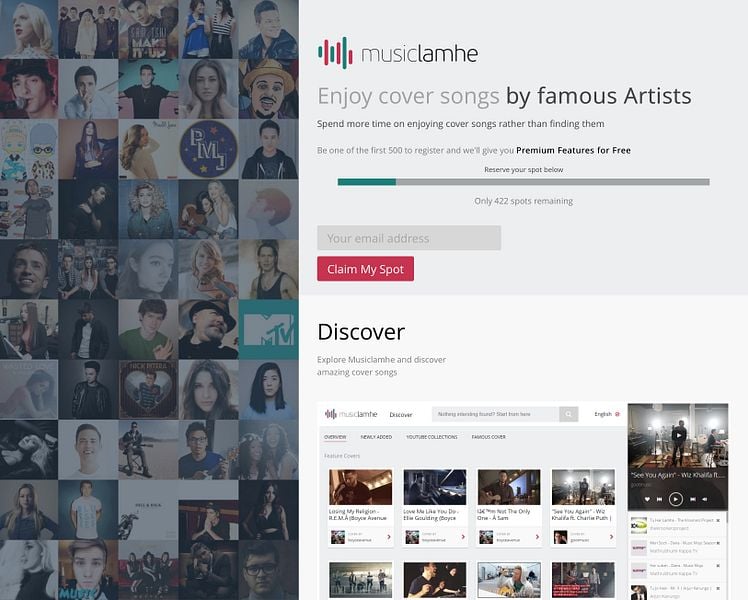Click the preview search box placeholder

495,414
